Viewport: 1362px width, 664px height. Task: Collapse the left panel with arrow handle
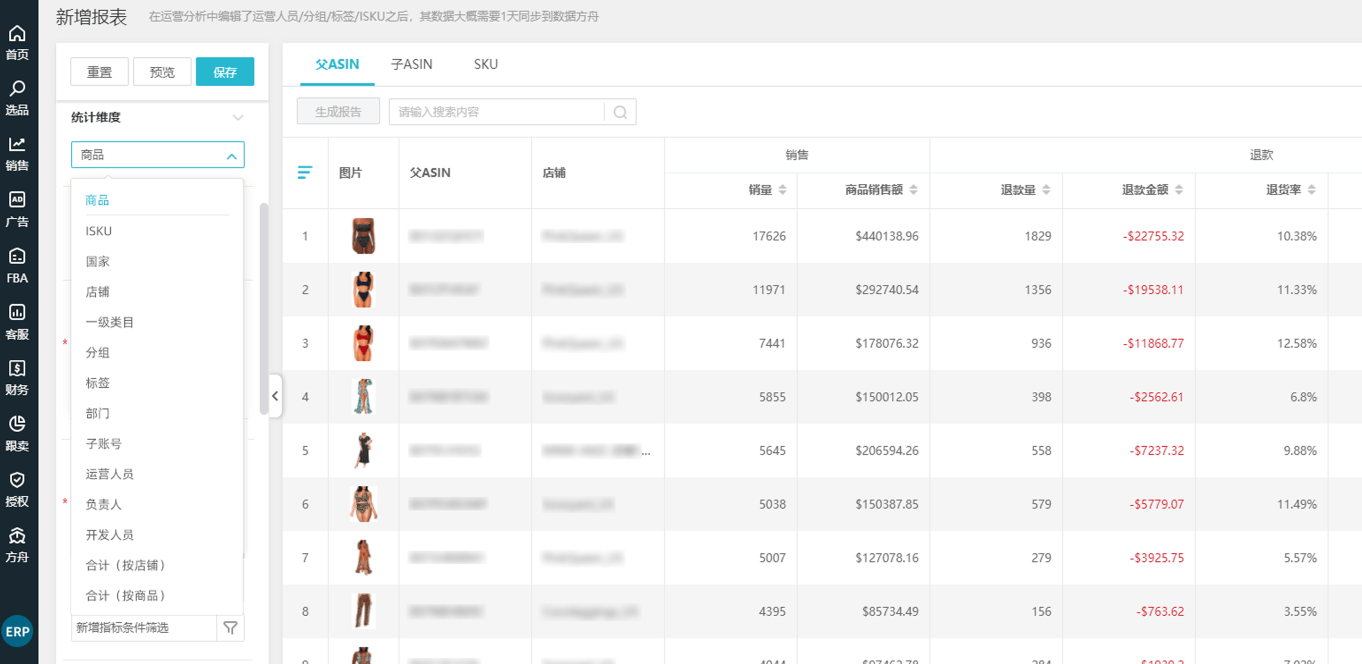coord(275,396)
